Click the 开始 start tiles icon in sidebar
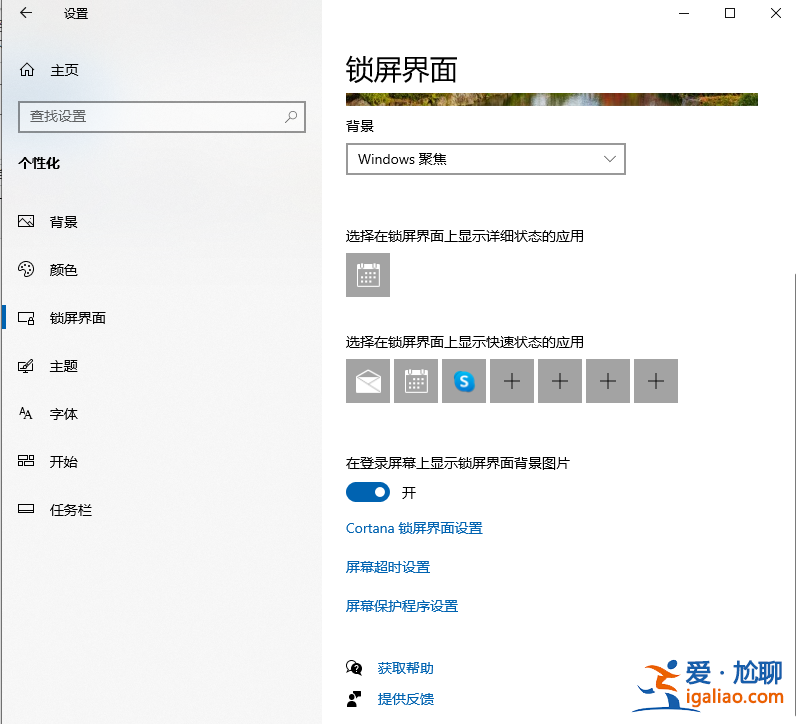The width and height of the screenshot is (796, 724). pos(26,461)
